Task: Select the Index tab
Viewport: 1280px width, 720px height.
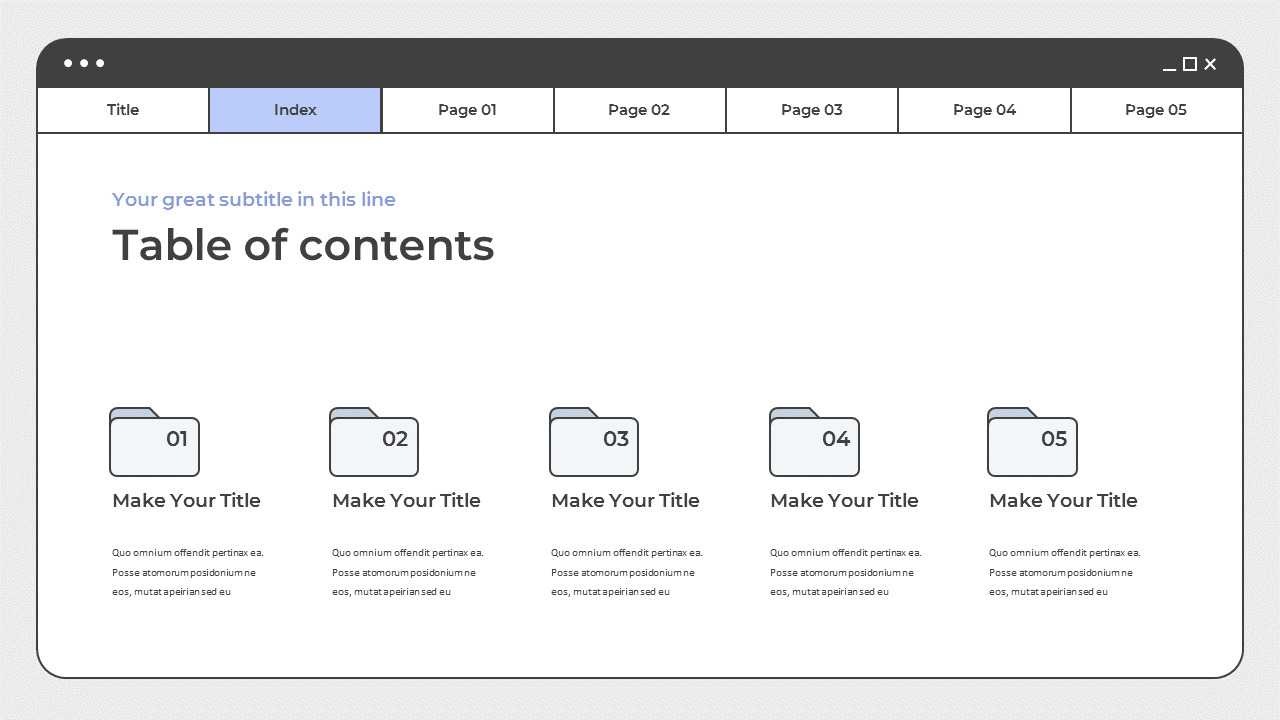Action: pyautogui.click(x=295, y=110)
